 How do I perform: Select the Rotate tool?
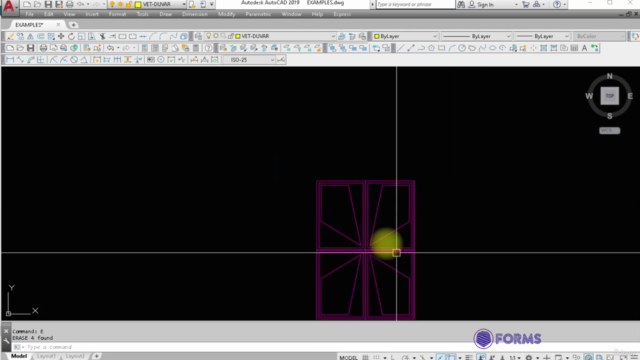[x=71, y=36]
